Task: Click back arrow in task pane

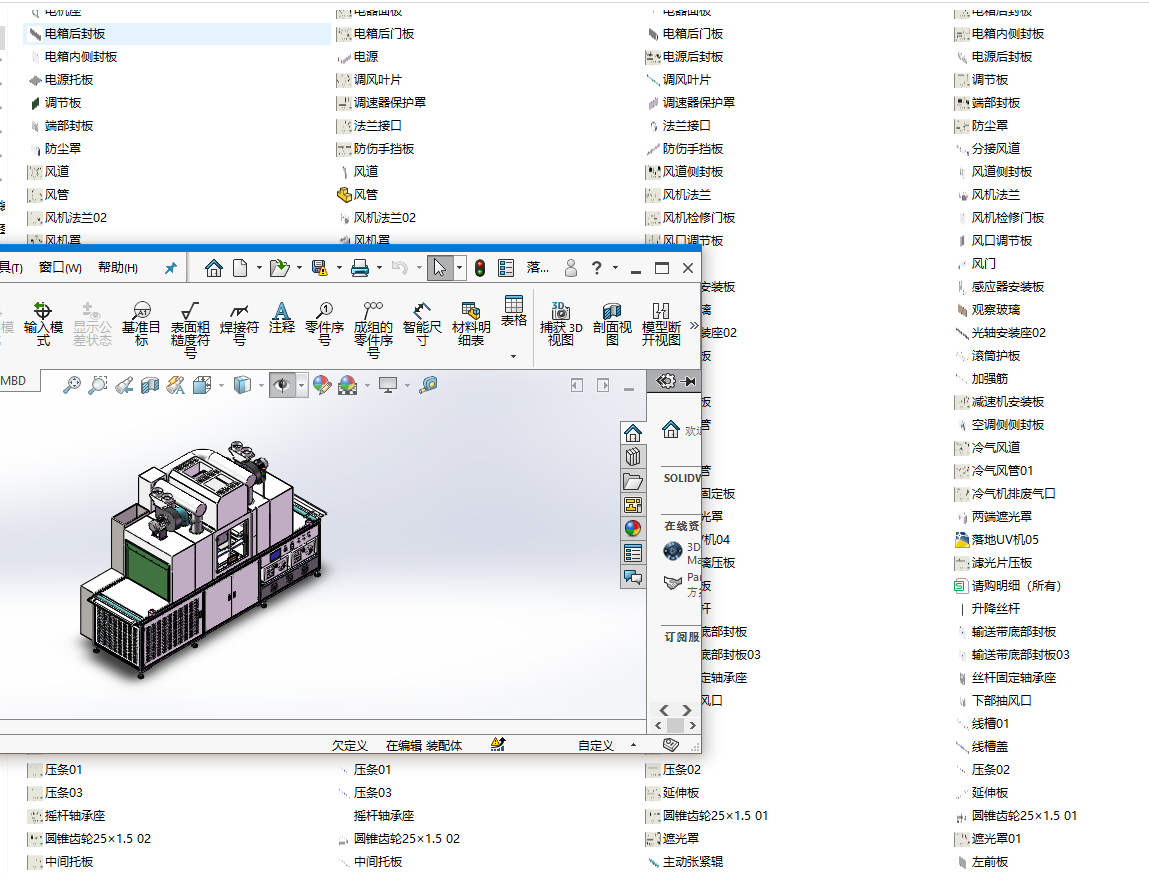Action: tap(664, 710)
